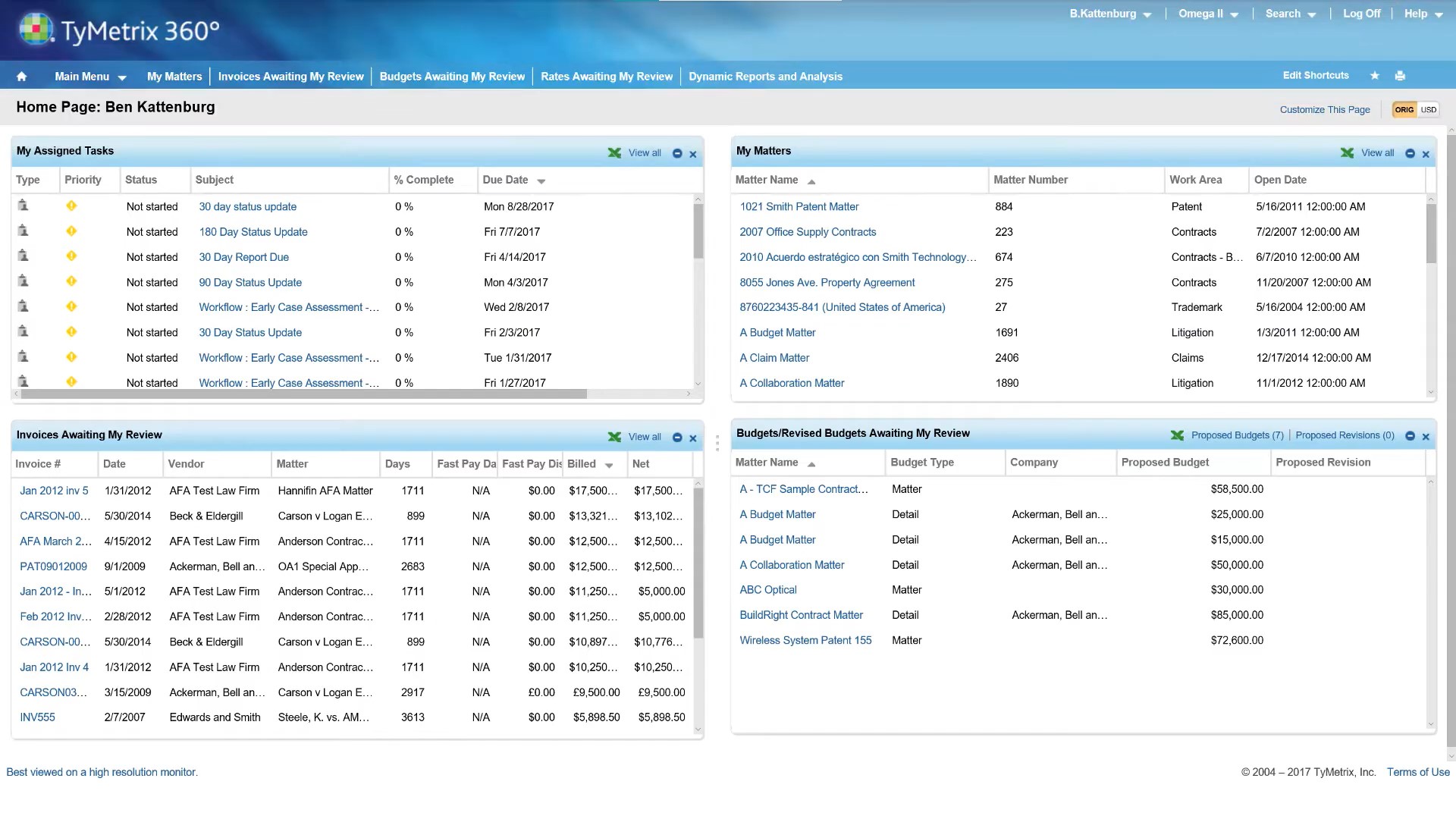Switch currency toggle to ORIG
The width and height of the screenshot is (1456, 819).
(1404, 110)
